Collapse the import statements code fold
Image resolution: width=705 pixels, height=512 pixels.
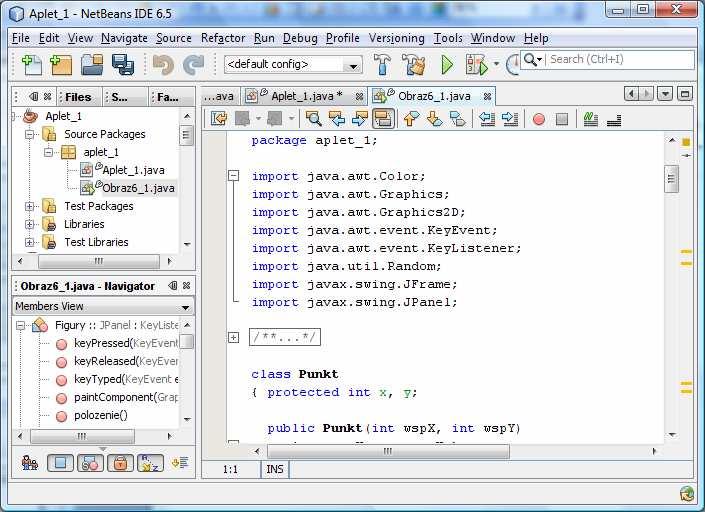pos(234,176)
